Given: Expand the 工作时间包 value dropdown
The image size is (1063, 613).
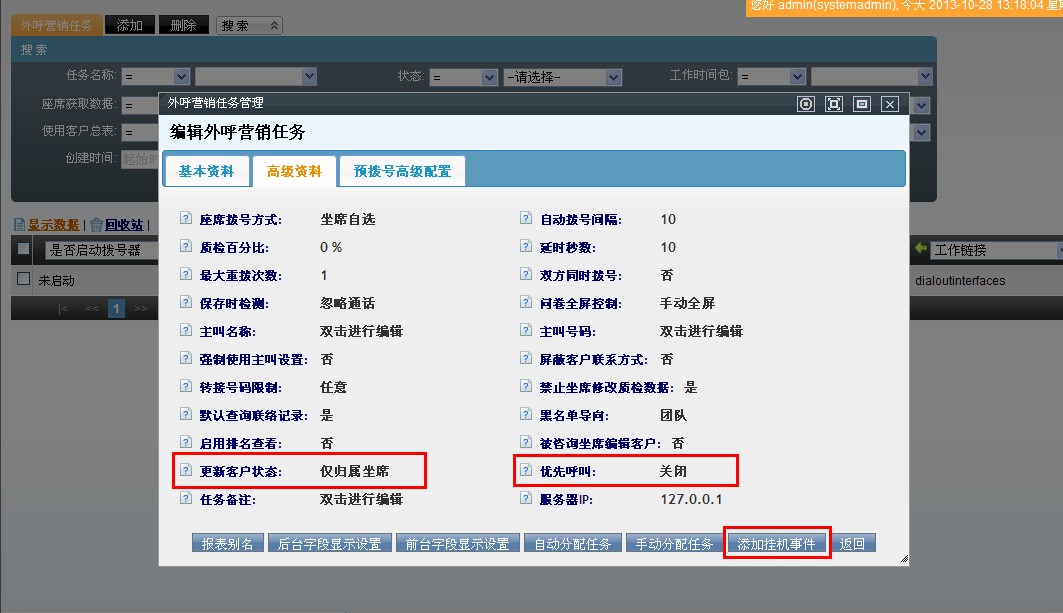Looking at the screenshot, I should pyautogui.click(x=871, y=77).
